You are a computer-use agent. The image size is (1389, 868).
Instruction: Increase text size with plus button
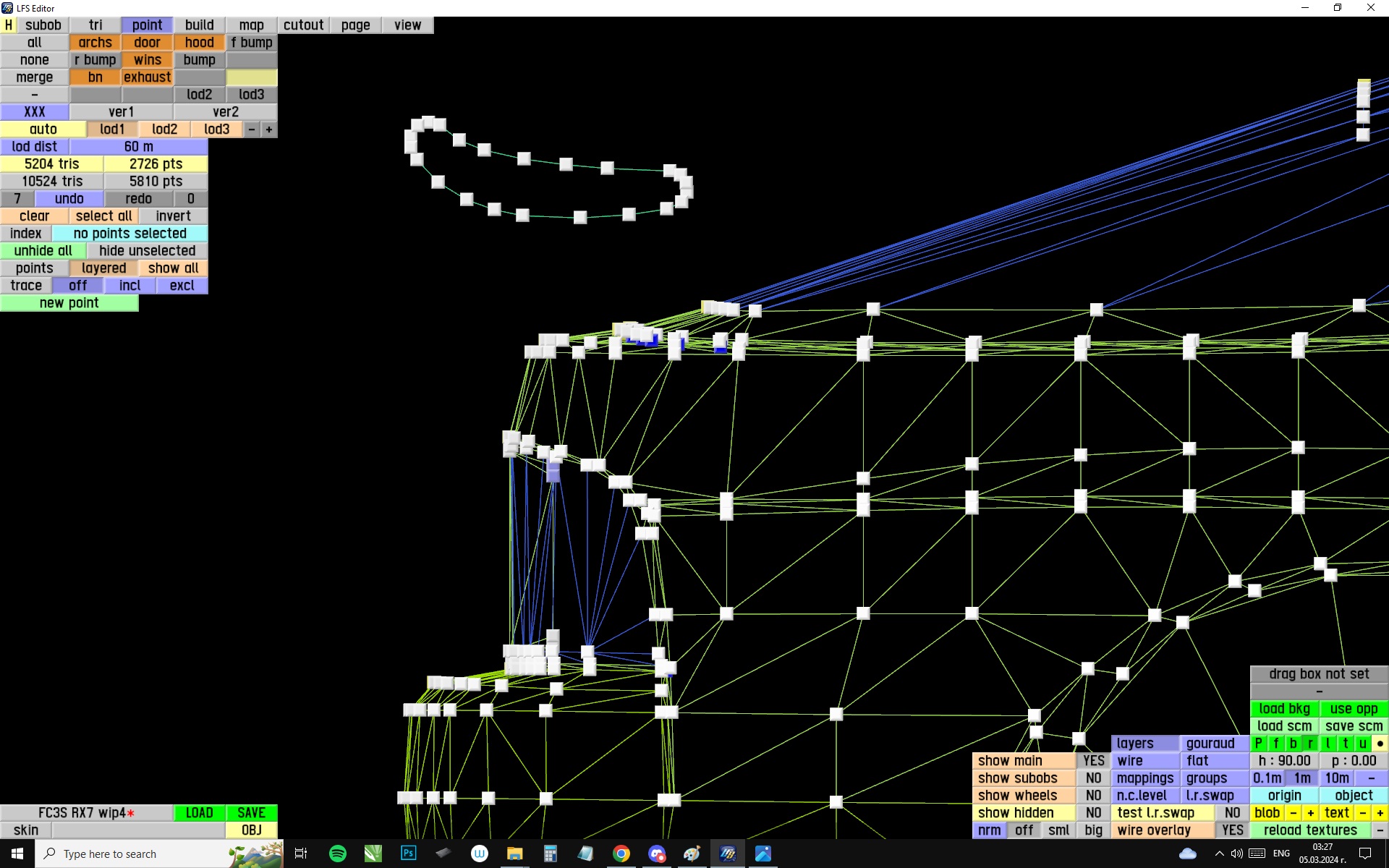[x=1380, y=812]
